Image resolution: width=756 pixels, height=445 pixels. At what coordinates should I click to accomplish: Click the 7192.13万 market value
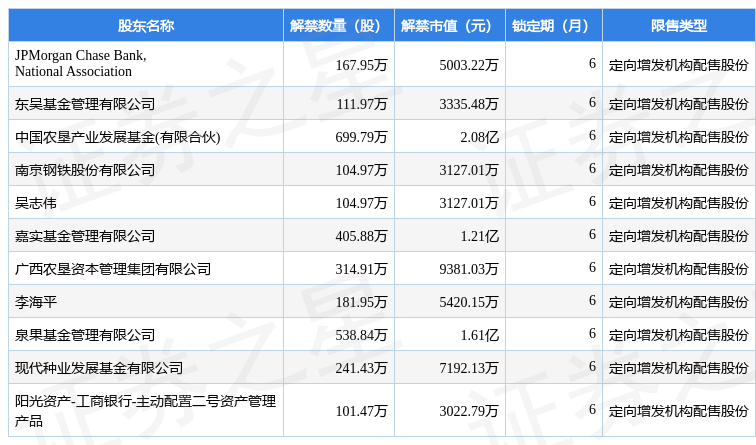(469, 368)
